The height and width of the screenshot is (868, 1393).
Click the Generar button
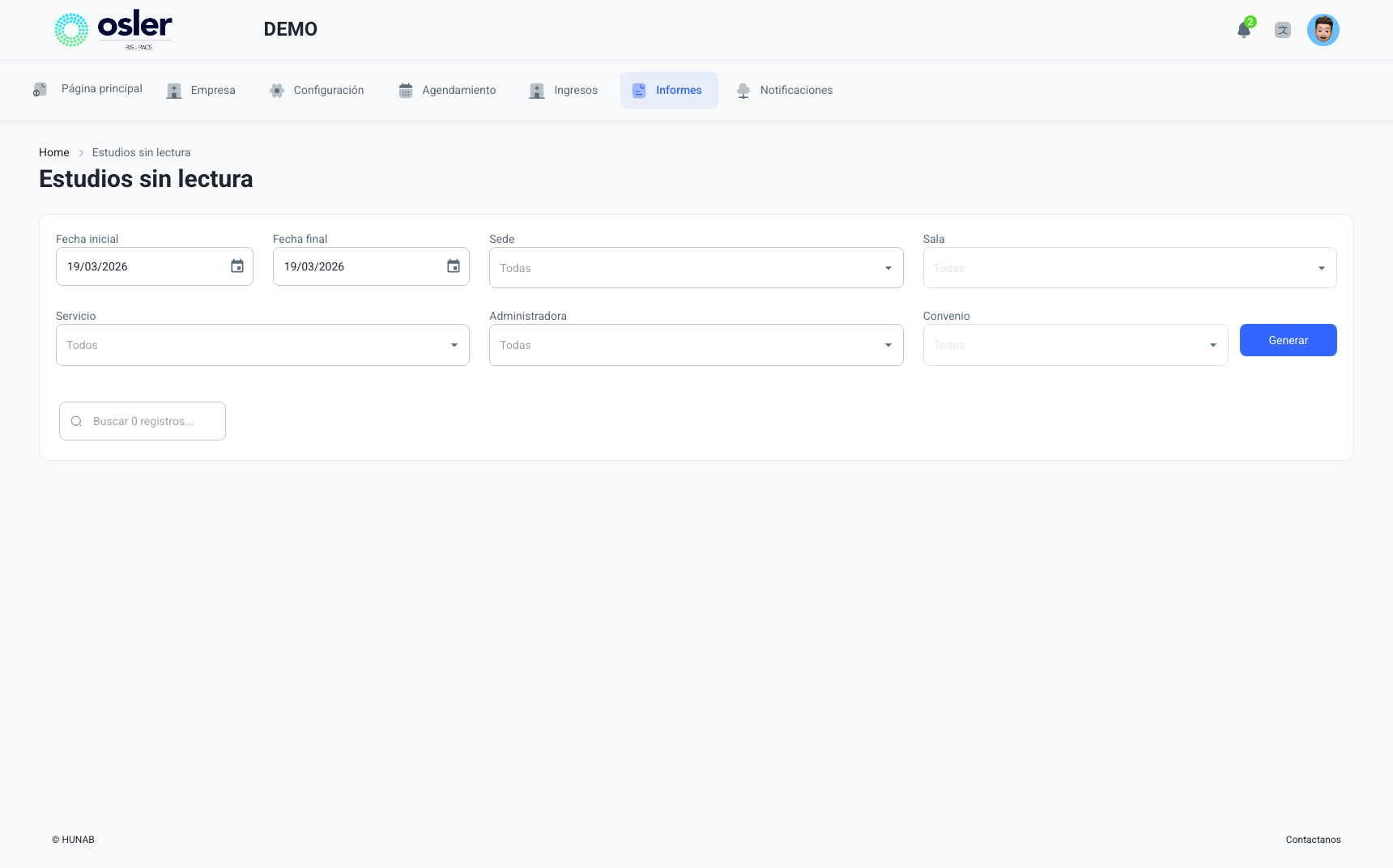(1288, 340)
